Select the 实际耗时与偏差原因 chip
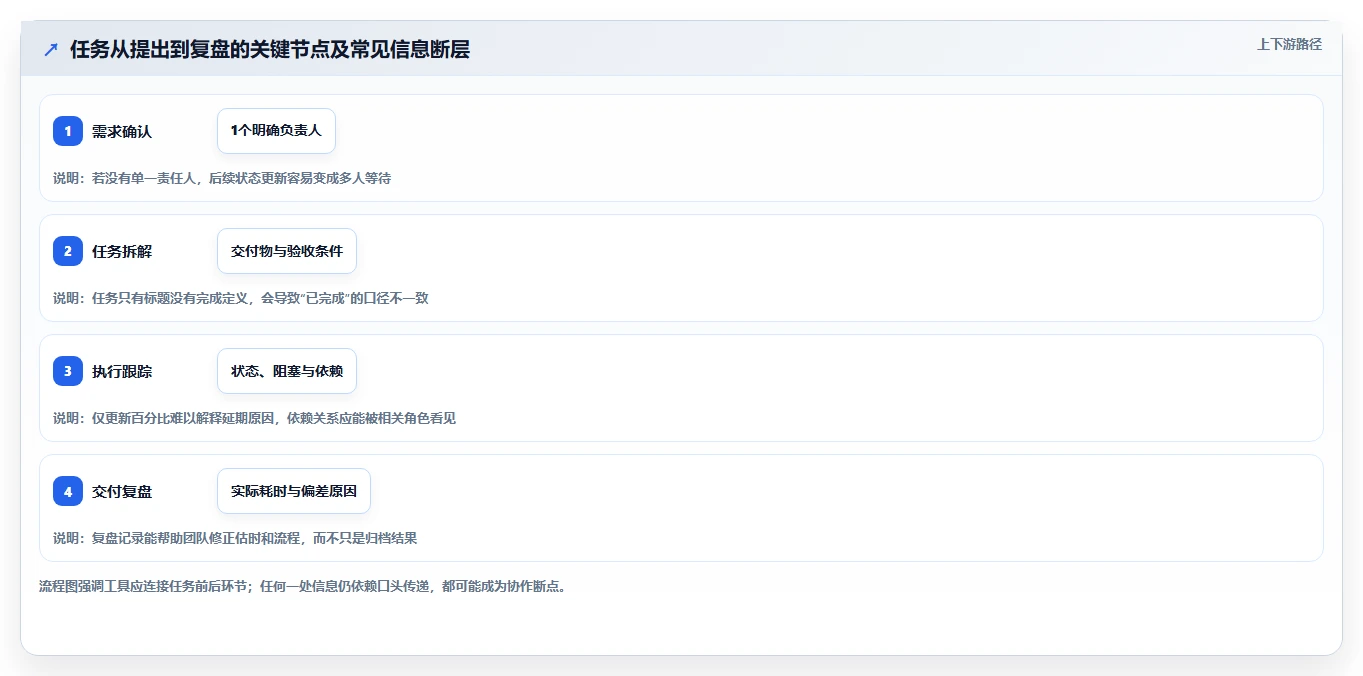 [294, 491]
